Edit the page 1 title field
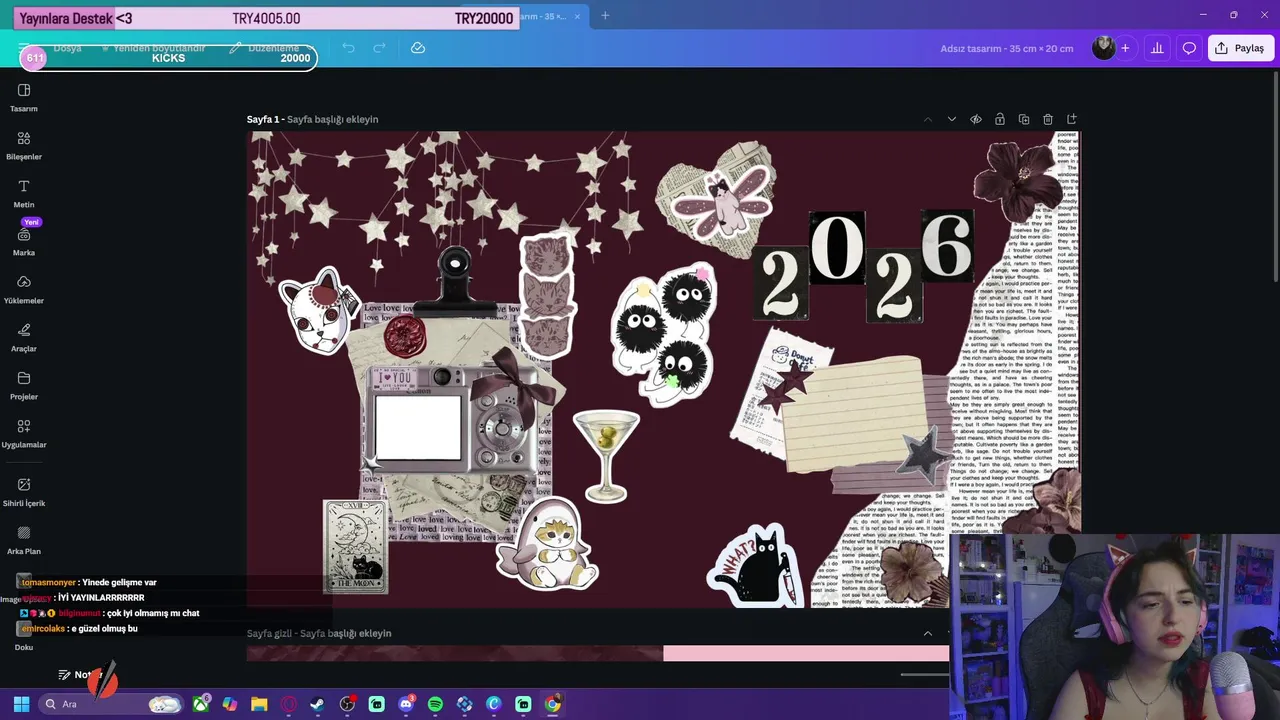 [x=333, y=119]
